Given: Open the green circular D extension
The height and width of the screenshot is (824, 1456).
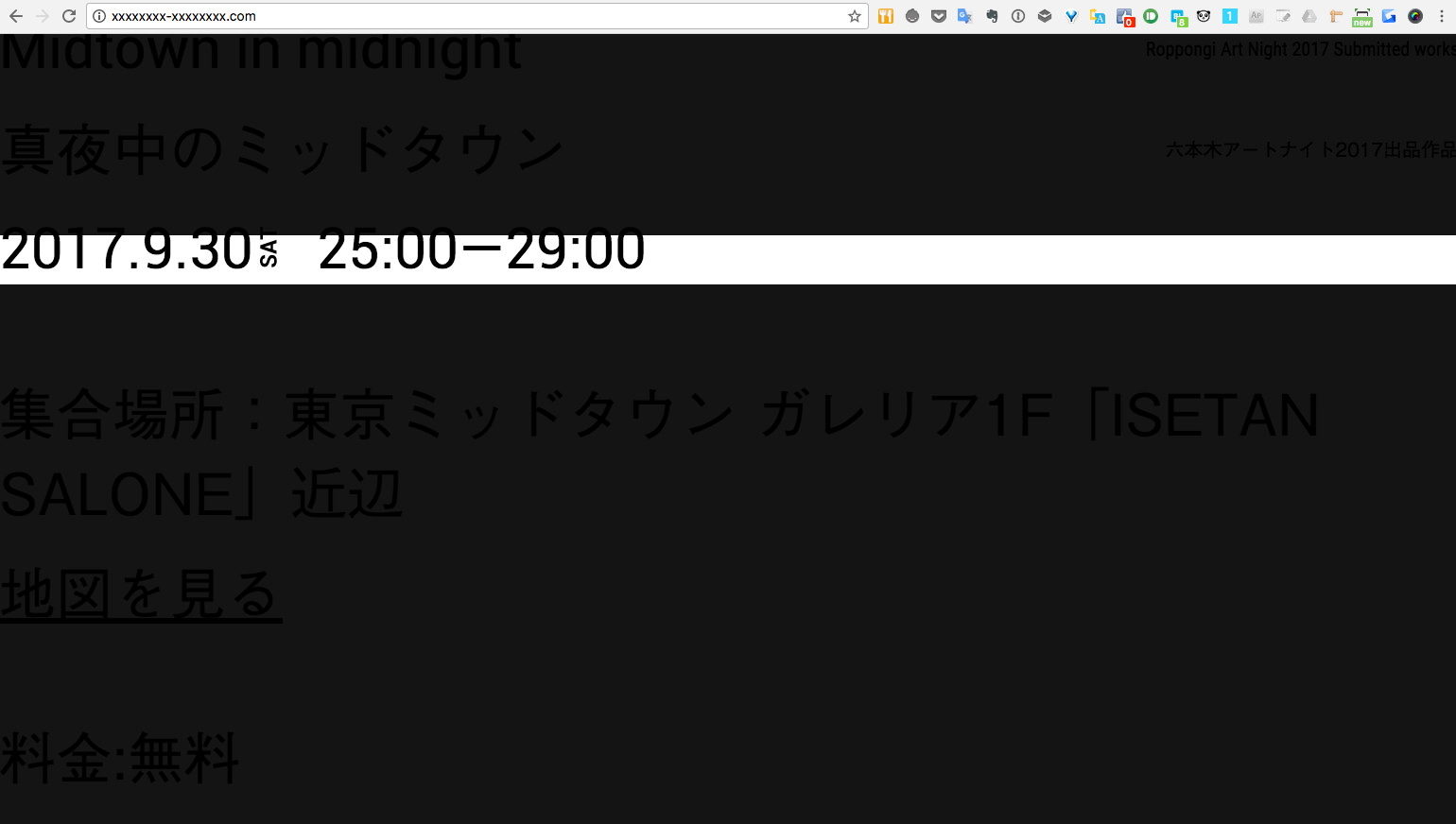Looking at the screenshot, I should pyautogui.click(x=1151, y=16).
